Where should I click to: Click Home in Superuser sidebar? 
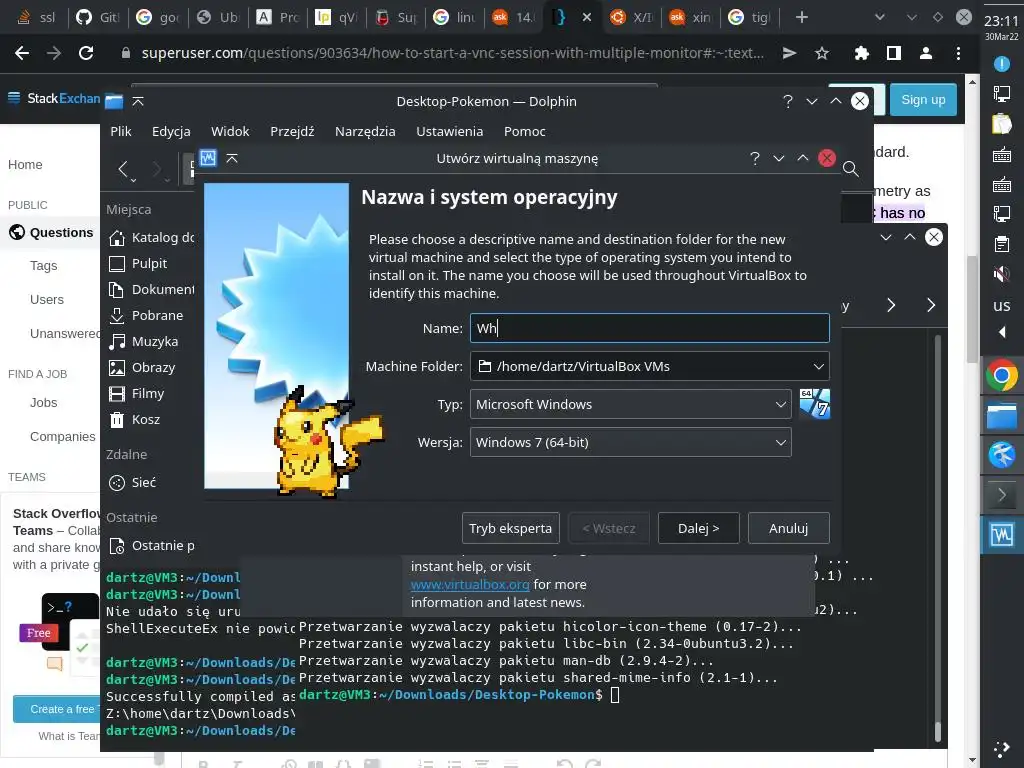[25, 165]
